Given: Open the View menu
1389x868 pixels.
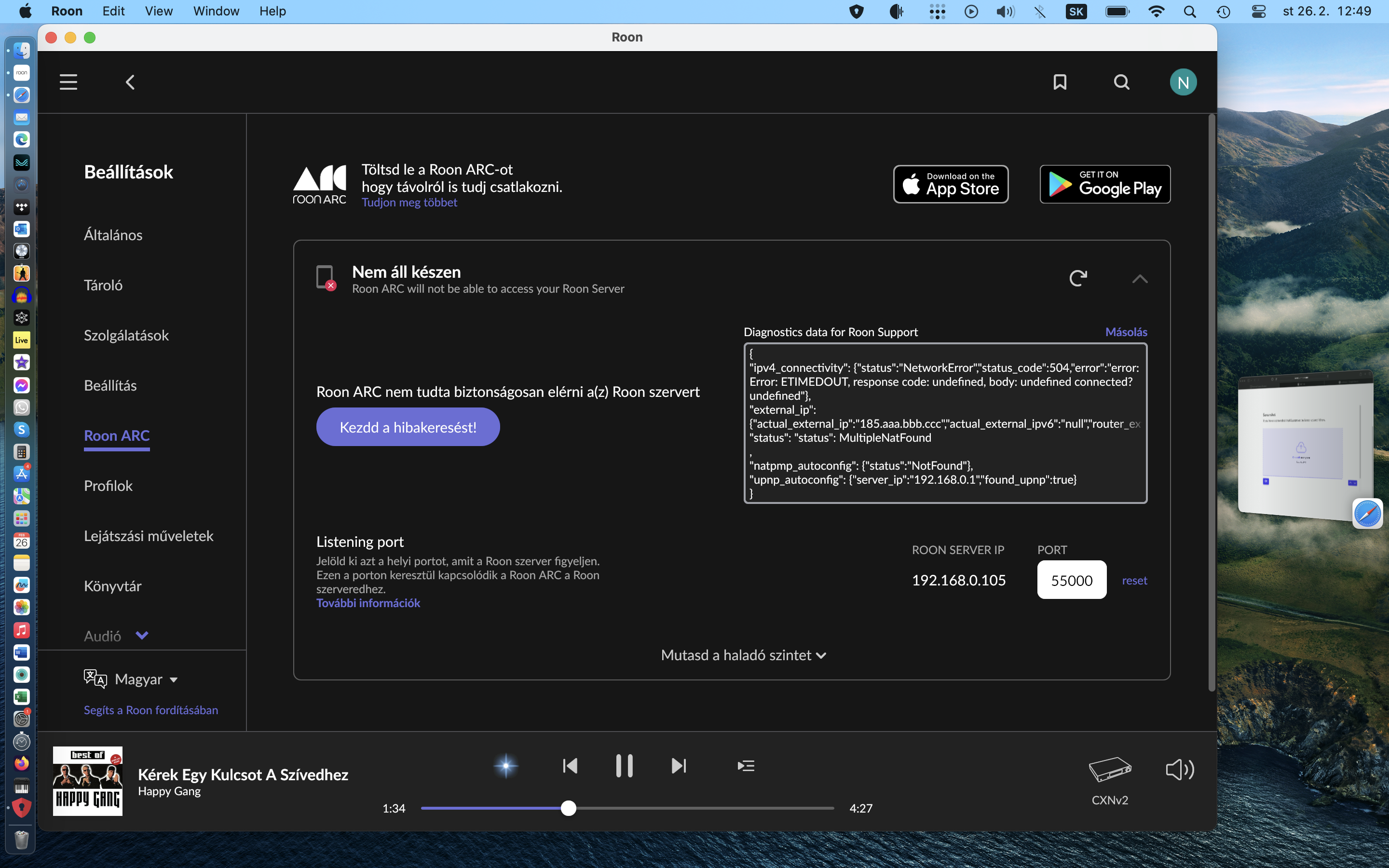Looking at the screenshot, I should pos(158,11).
